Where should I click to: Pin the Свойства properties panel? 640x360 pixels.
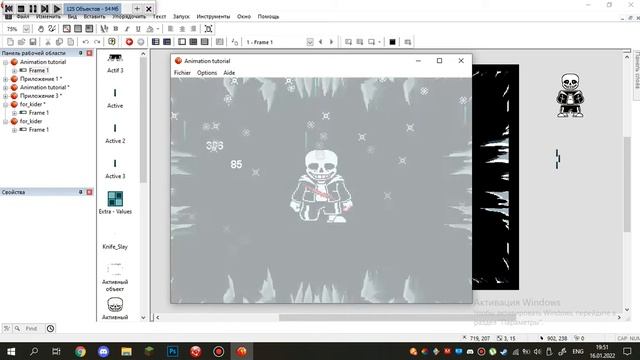click(x=80, y=192)
